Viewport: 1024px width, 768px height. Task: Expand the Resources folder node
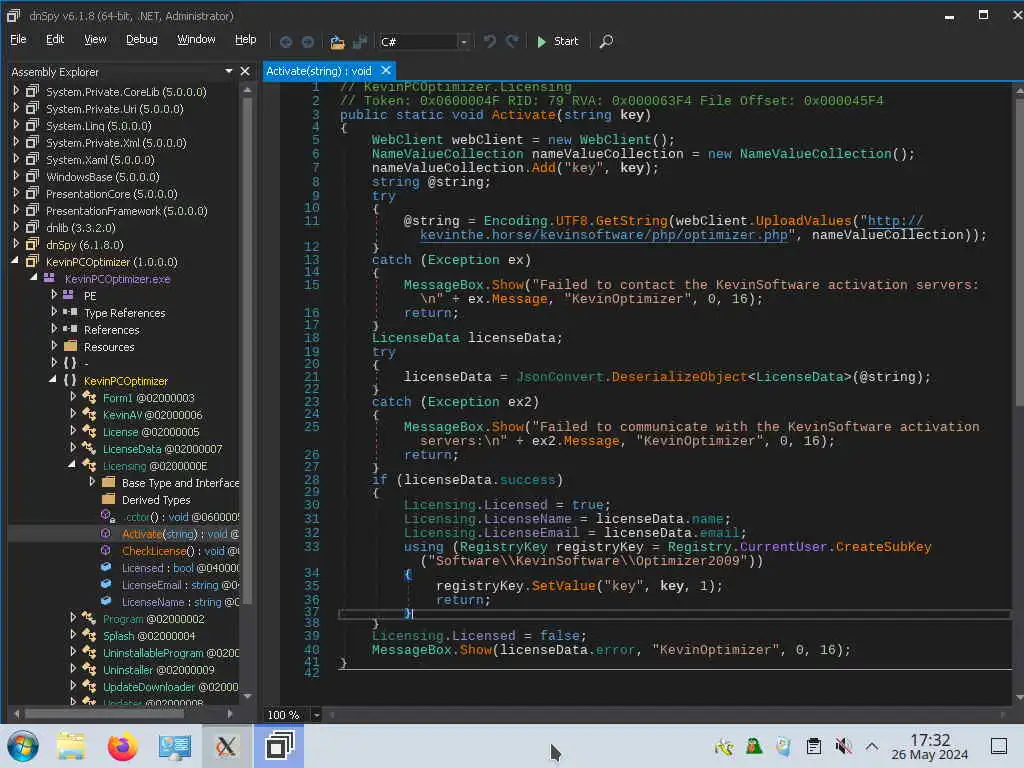(x=54, y=345)
